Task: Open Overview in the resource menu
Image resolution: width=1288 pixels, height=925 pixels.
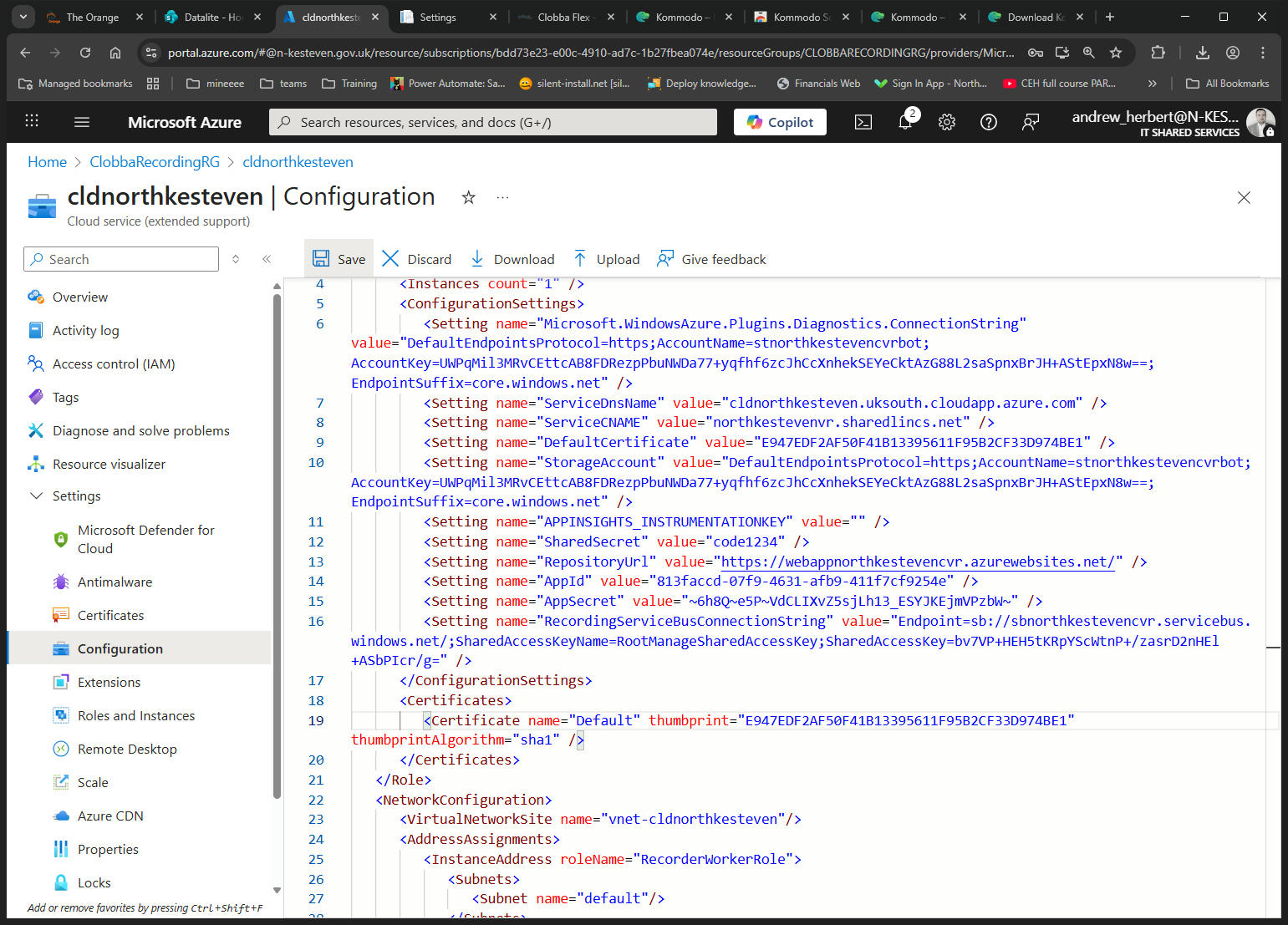Action: click(x=80, y=297)
